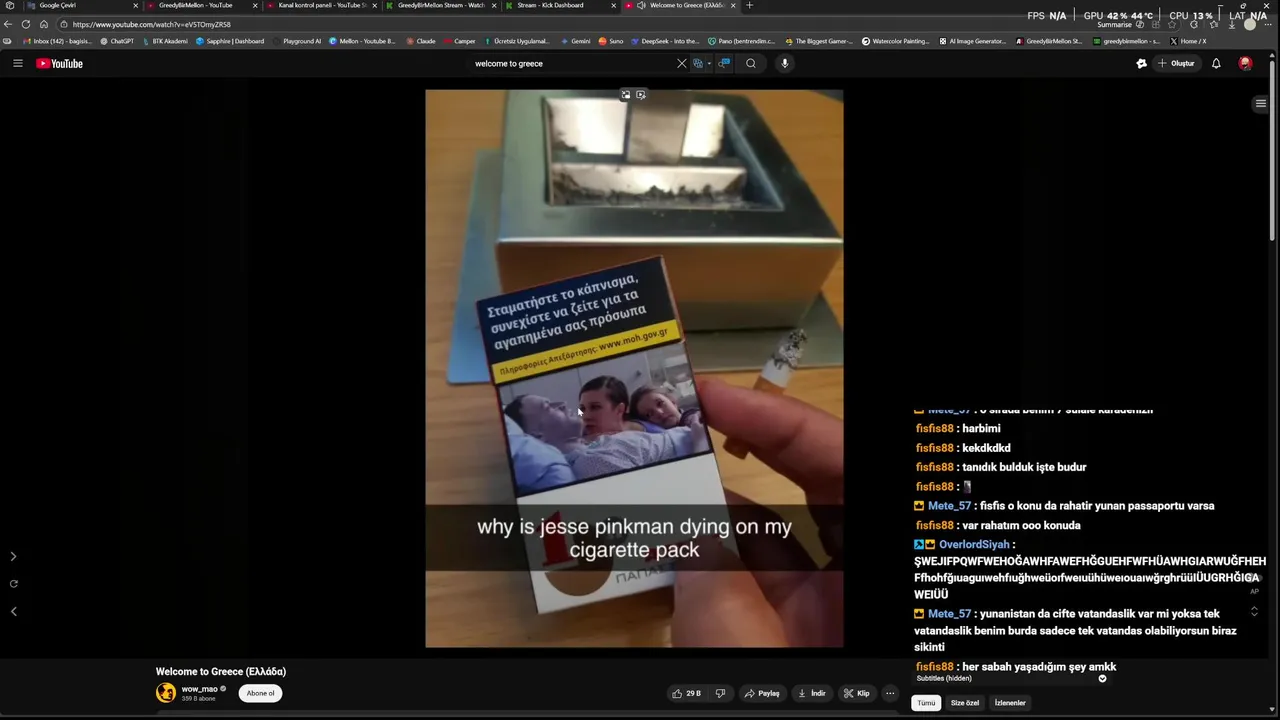The width and height of the screenshot is (1280, 720).
Task: Click OverlordSiyah username in chat
Action: point(974,545)
